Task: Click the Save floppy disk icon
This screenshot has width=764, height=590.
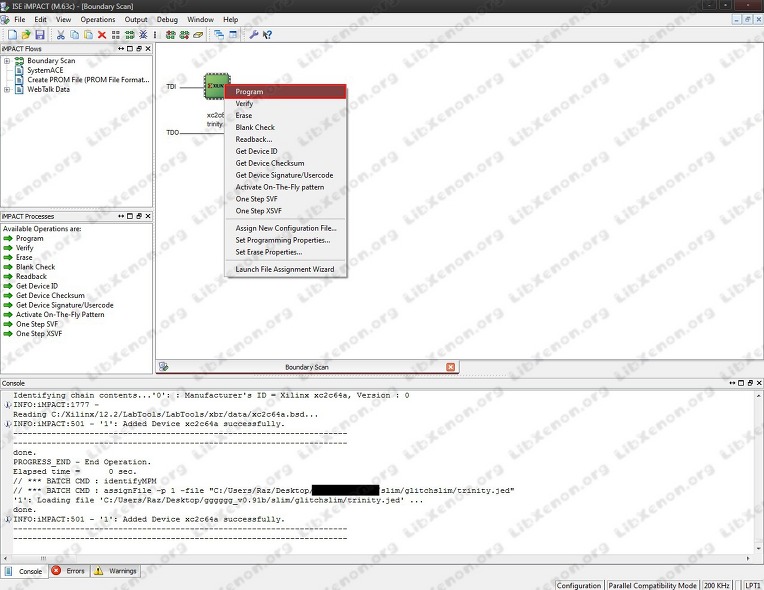Action: click(40, 35)
